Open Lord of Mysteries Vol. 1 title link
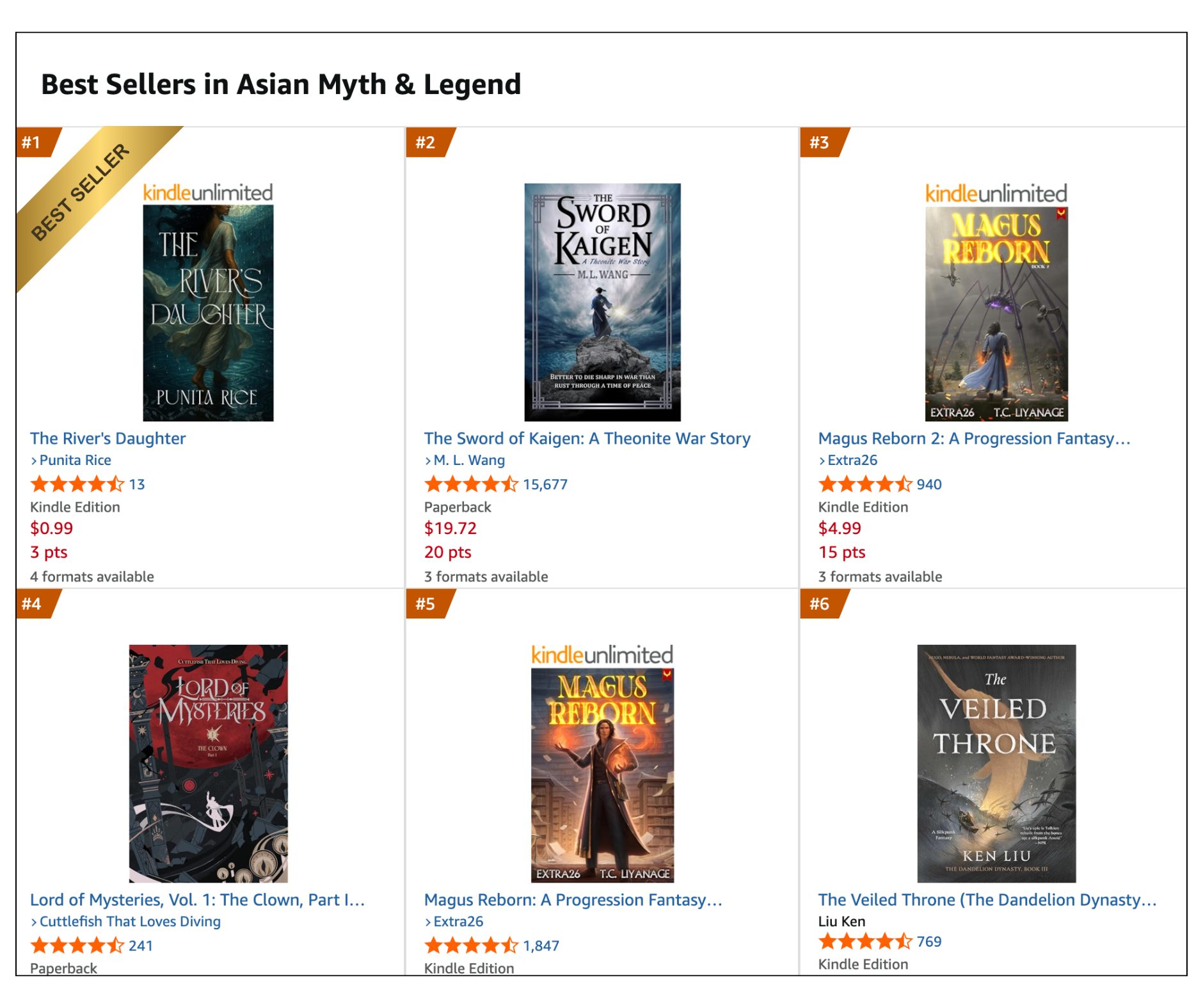The image size is (1203, 1008). click(197, 899)
